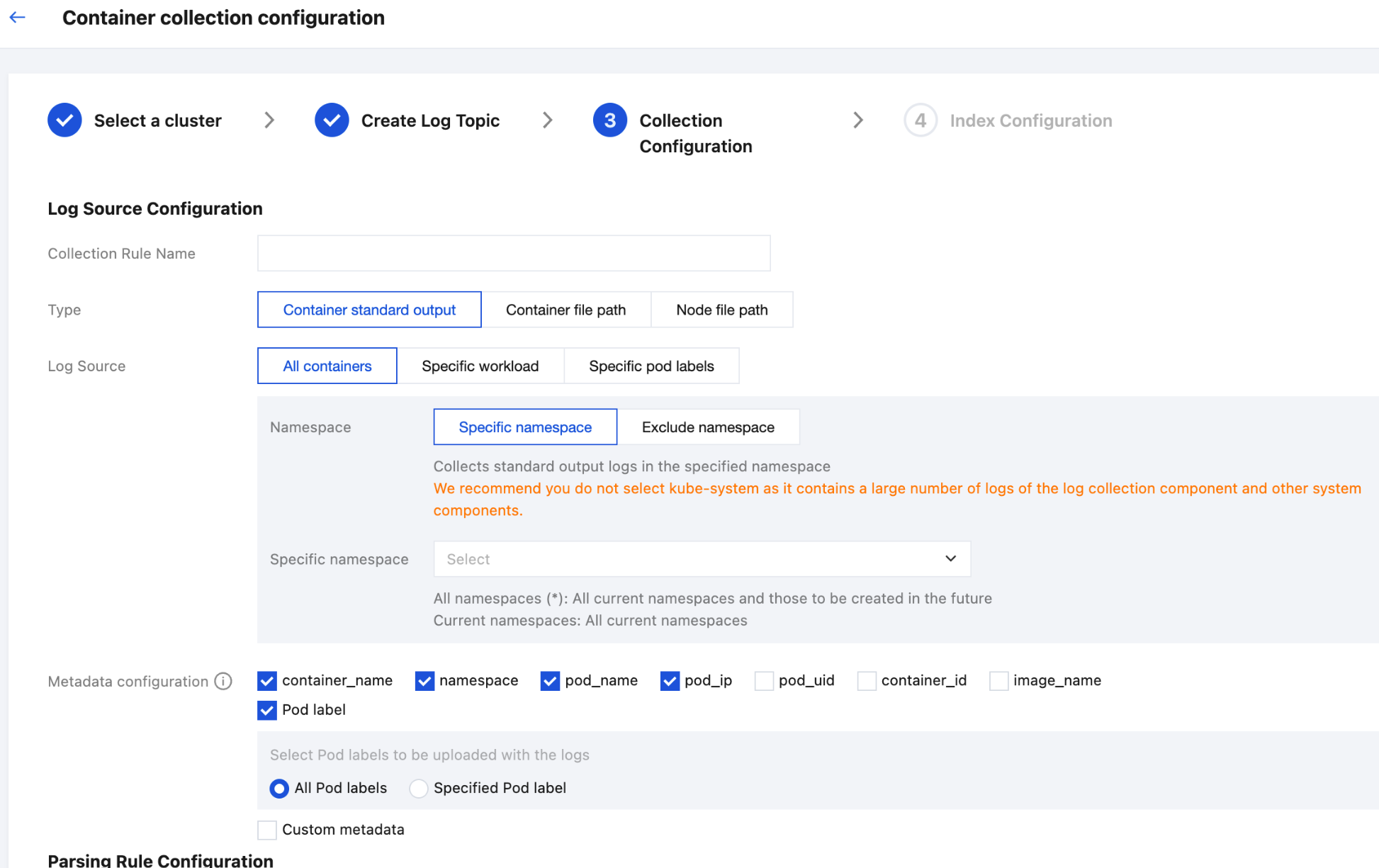The width and height of the screenshot is (1379, 868).
Task: Open the Specific namespace Select dropdown
Action: coord(702,559)
